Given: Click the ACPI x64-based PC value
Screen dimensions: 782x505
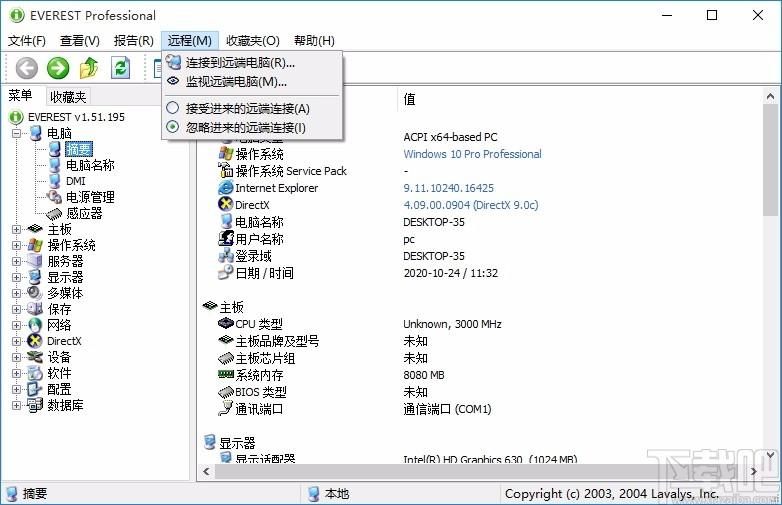Looking at the screenshot, I should click(450, 137).
